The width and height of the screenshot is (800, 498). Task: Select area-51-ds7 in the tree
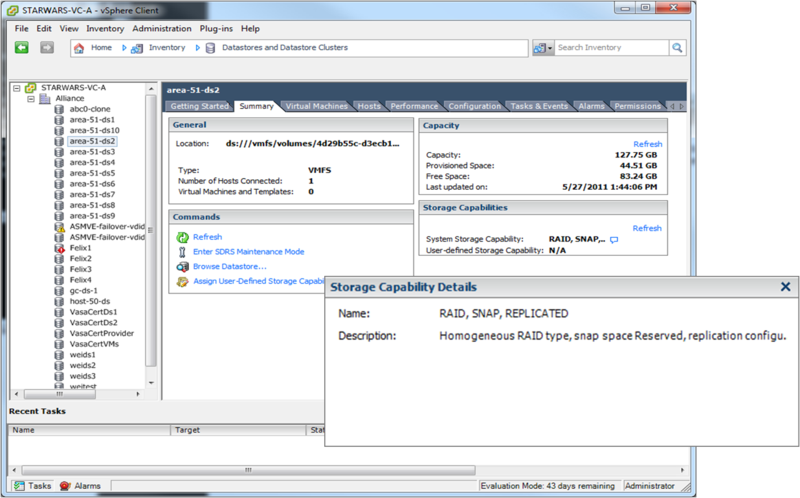coord(92,195)
